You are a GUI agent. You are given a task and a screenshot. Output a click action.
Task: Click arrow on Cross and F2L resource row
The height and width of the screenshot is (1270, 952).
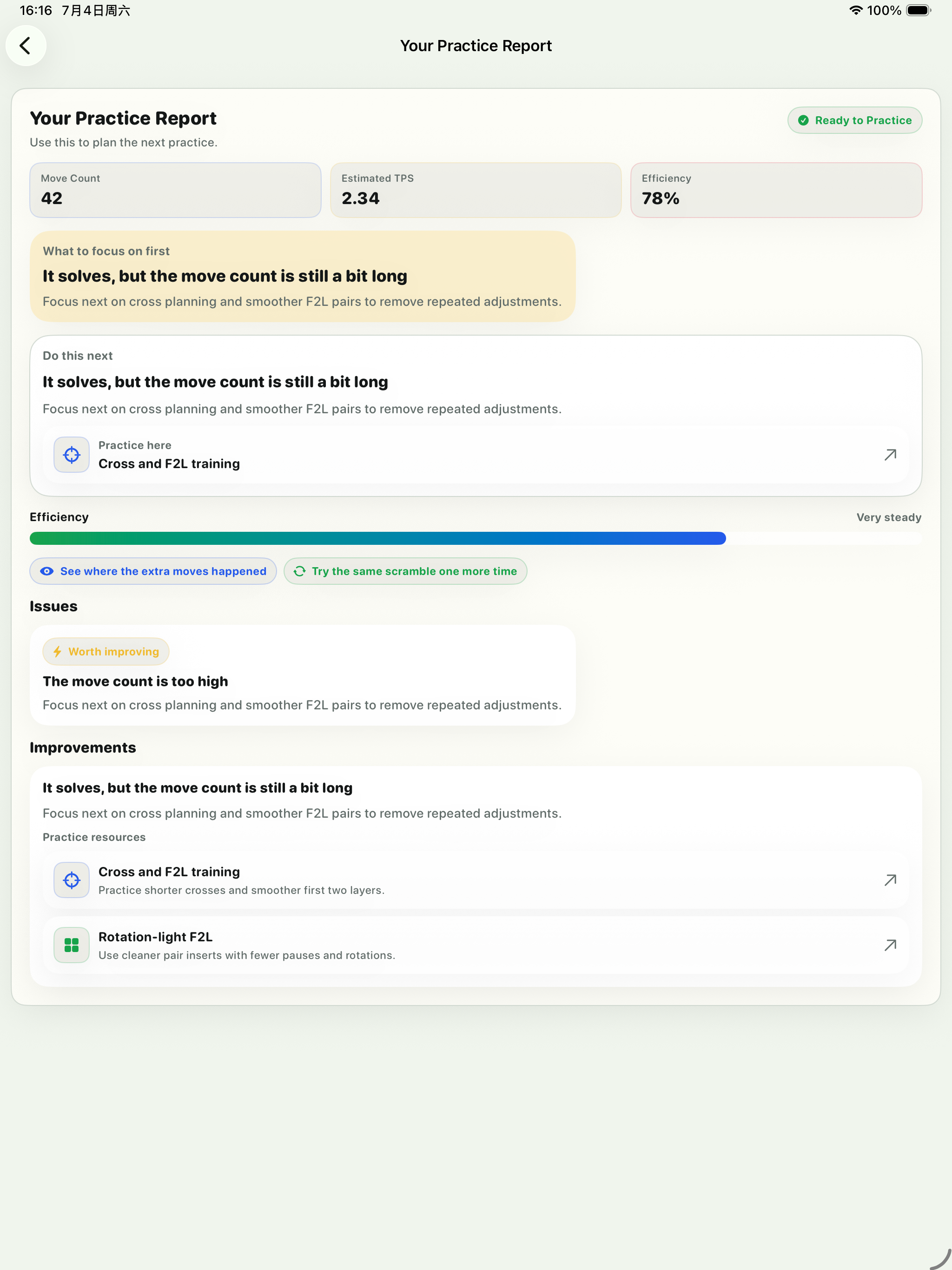[890, 880]
